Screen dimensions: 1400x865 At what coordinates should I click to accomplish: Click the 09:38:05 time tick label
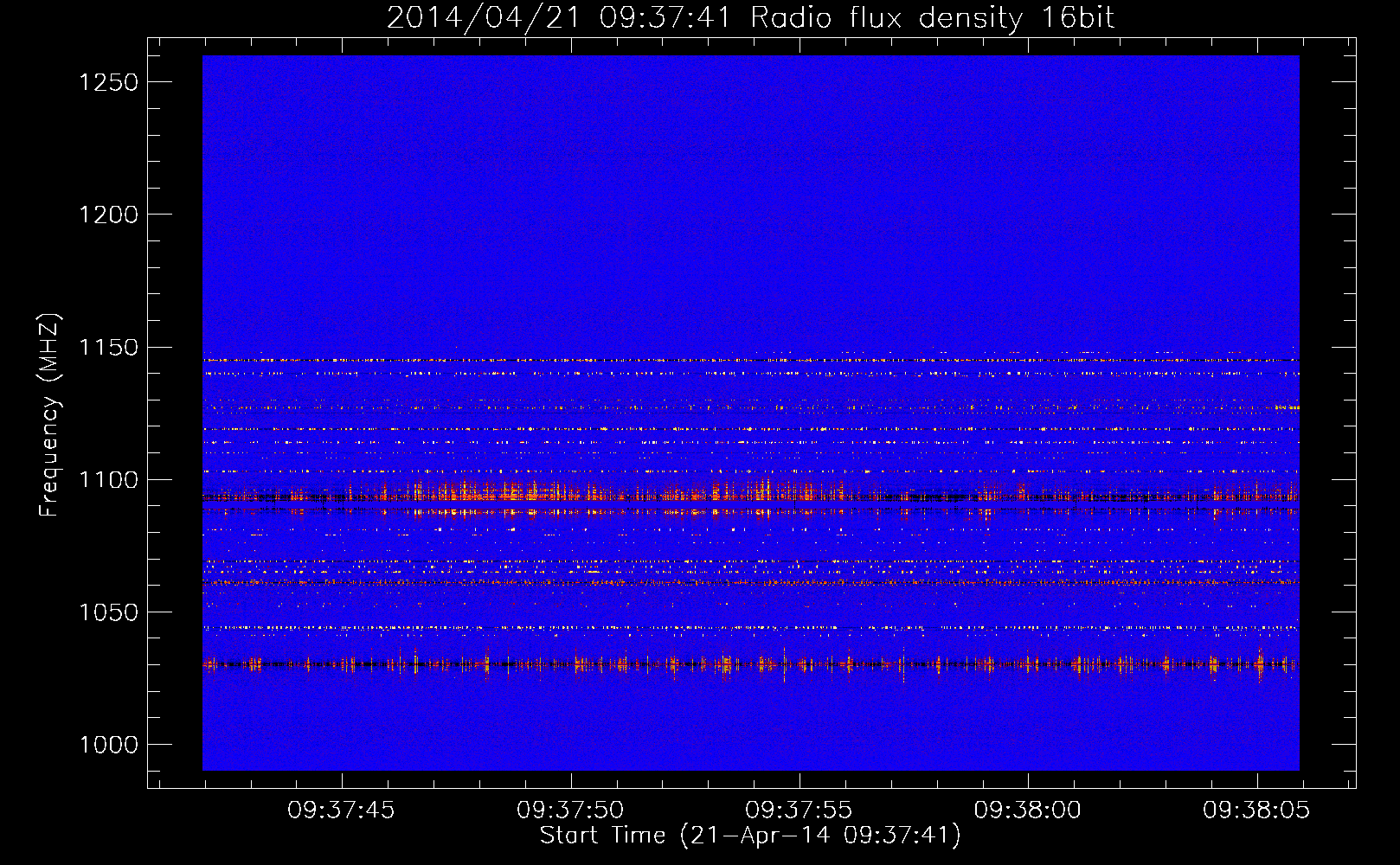click(x=1256, y=811)
